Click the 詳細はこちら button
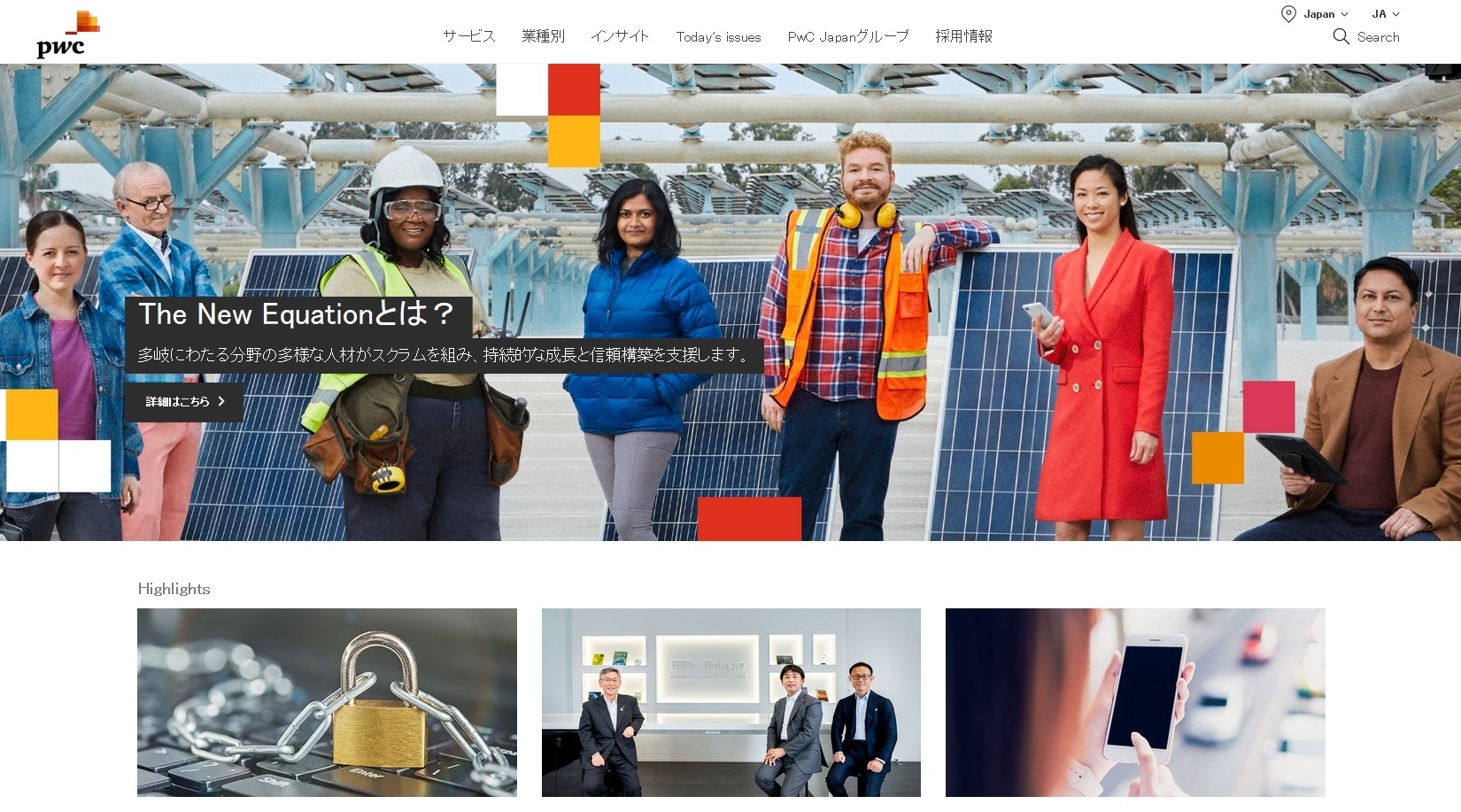The width and height of the screenshot is (1461, 812). click(183, 401)
